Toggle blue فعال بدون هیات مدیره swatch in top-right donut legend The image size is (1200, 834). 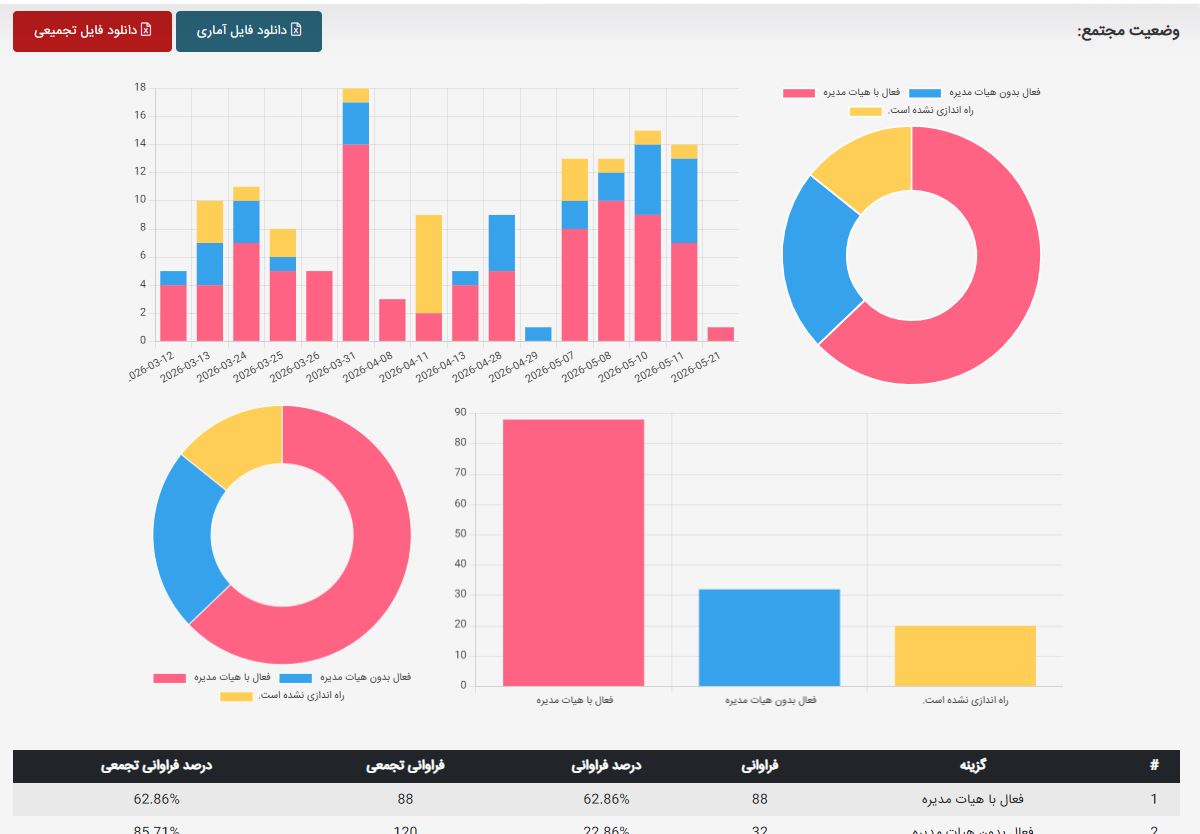point(926,93)
